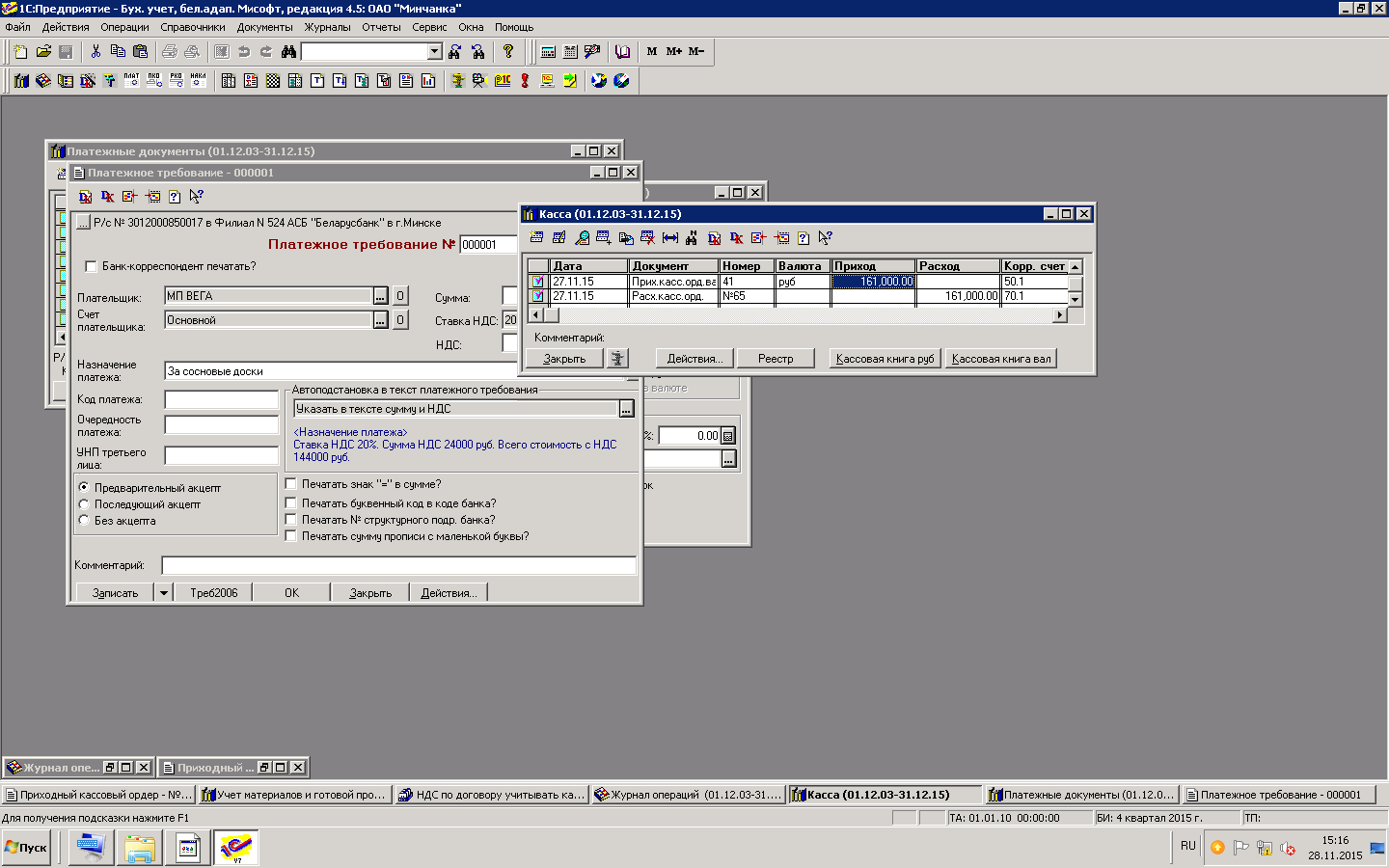The image size is (1389, 868).
Task: Open the Документы menu
Action: point(264,27)
